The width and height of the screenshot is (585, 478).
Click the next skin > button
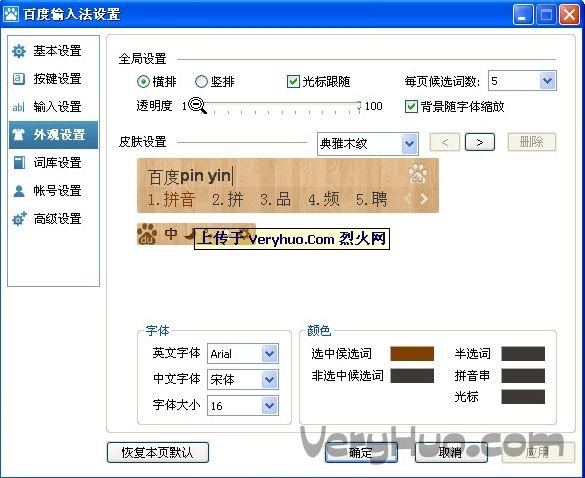(x=480, y=142)
